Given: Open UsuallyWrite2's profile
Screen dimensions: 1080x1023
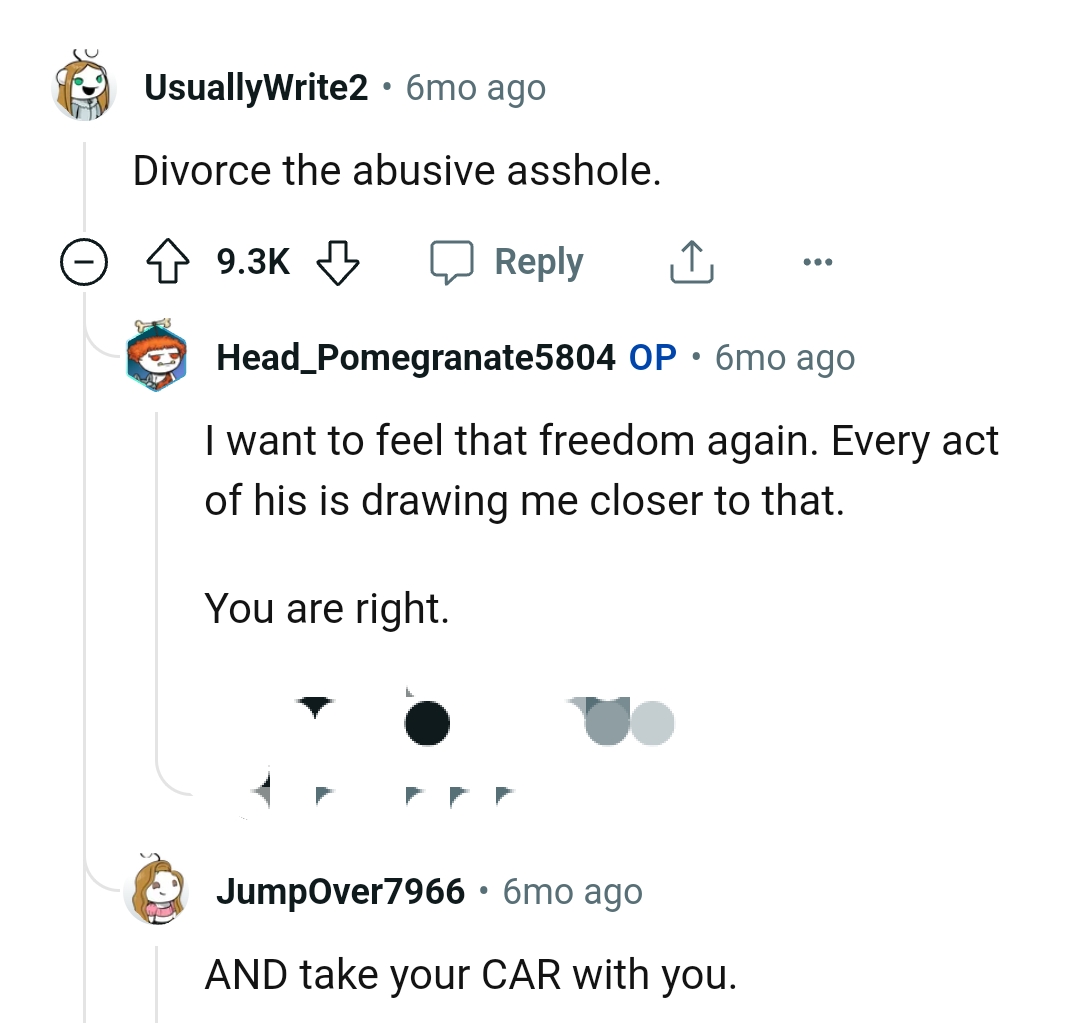Looking at the screenshot, I should 254,87.
